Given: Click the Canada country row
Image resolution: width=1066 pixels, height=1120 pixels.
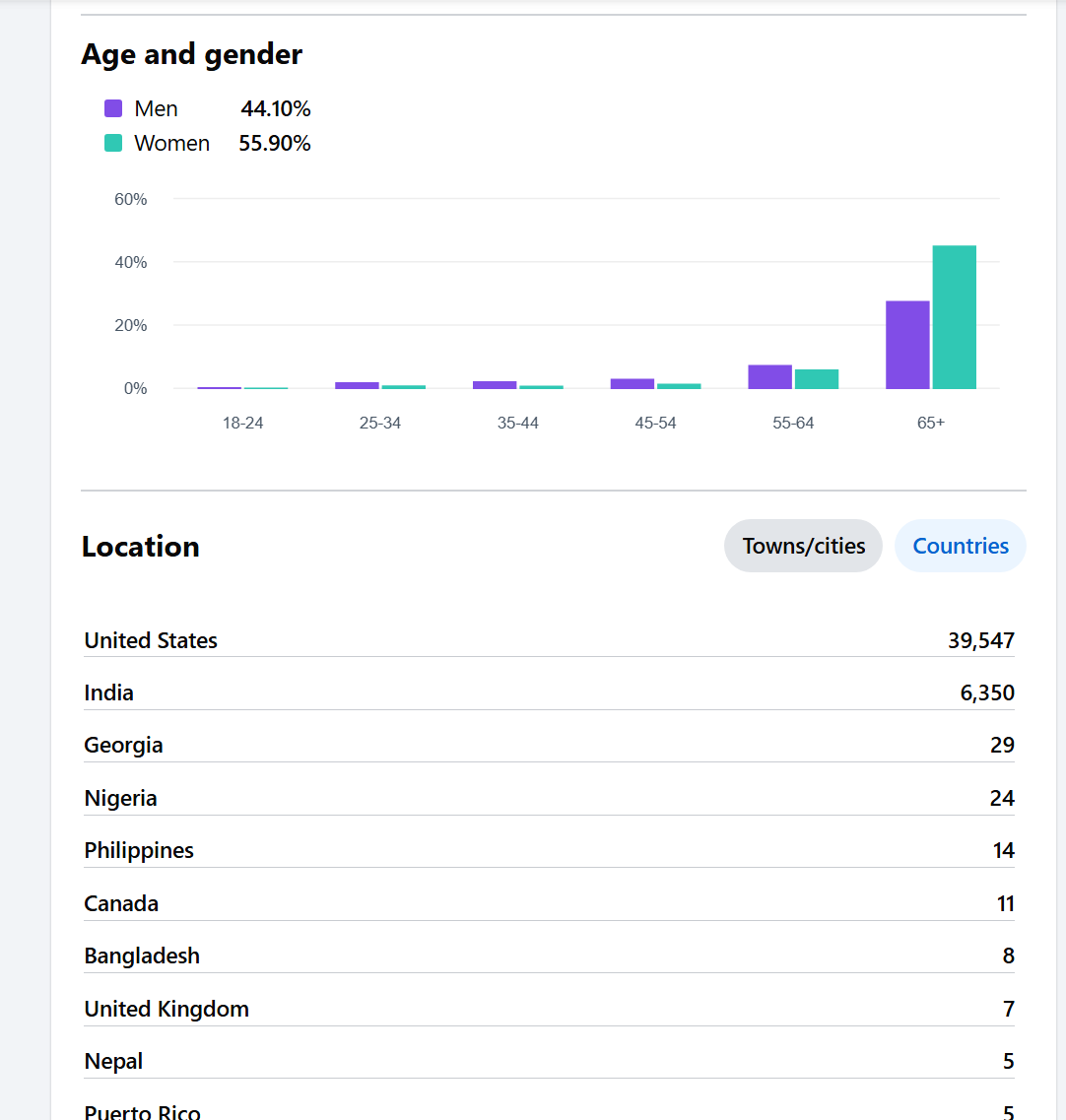Looking at the screenshot, I should point(548,903).
